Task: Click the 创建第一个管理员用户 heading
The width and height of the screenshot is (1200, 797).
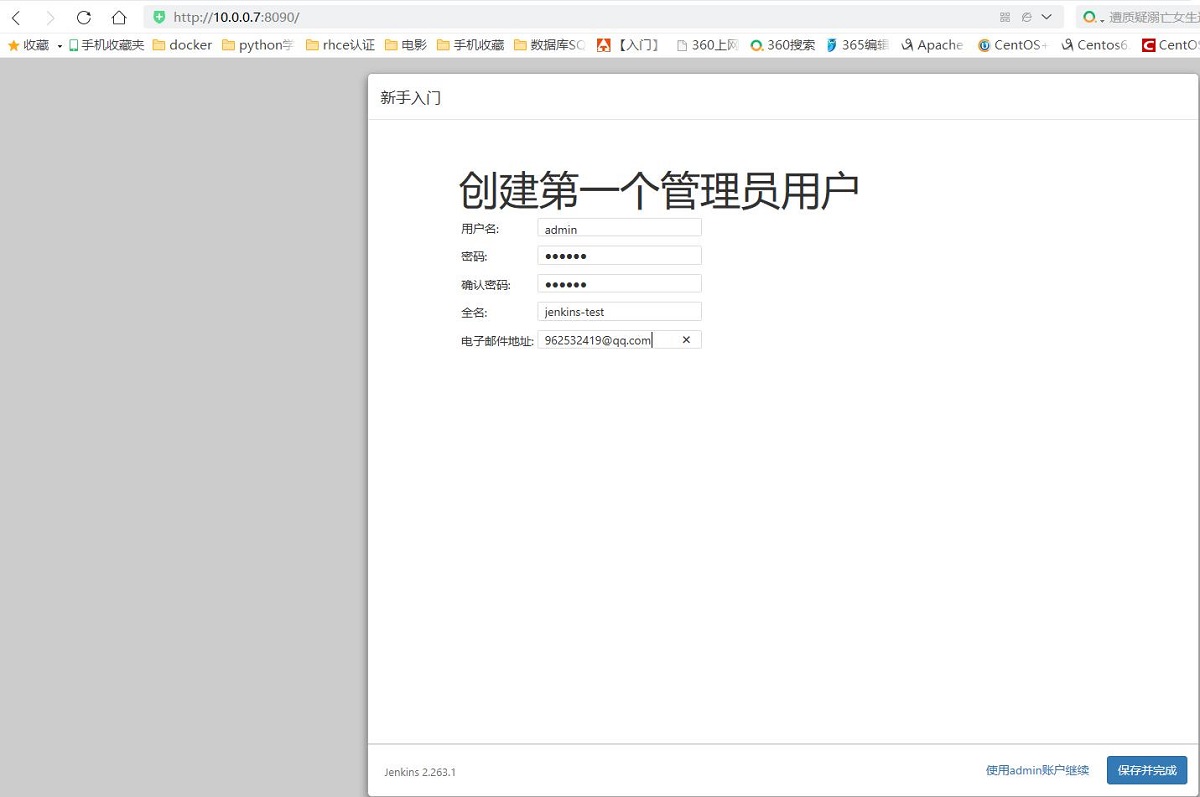Action: pos(659,190)
